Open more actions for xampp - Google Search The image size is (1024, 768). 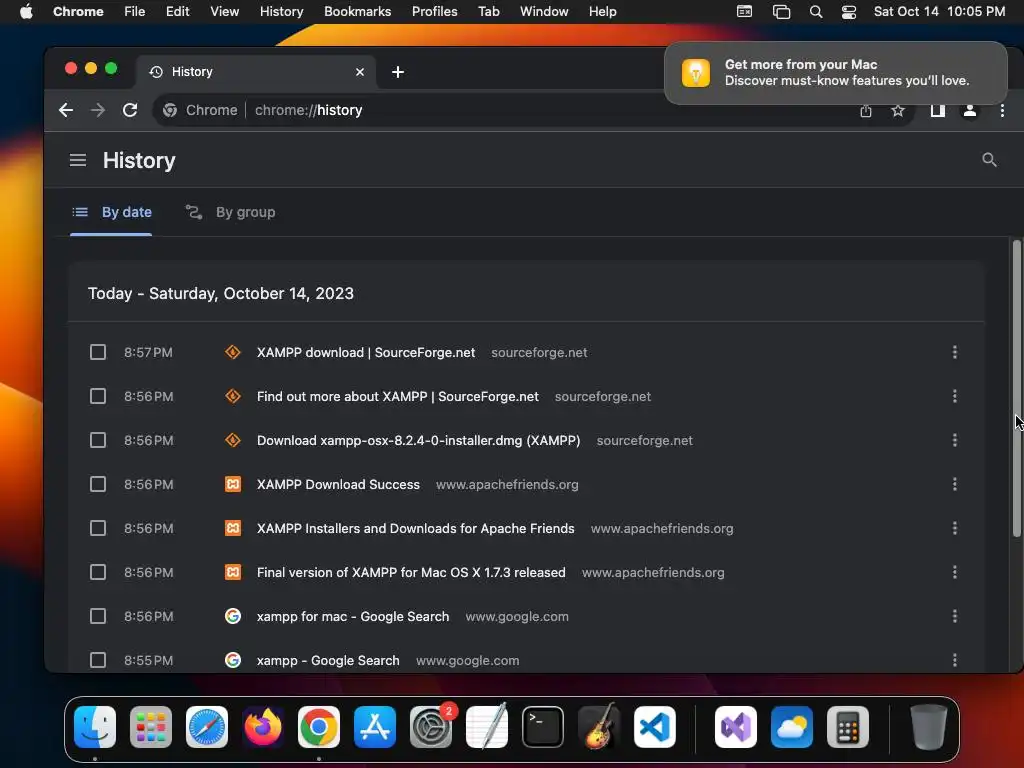tap(955, 660)
